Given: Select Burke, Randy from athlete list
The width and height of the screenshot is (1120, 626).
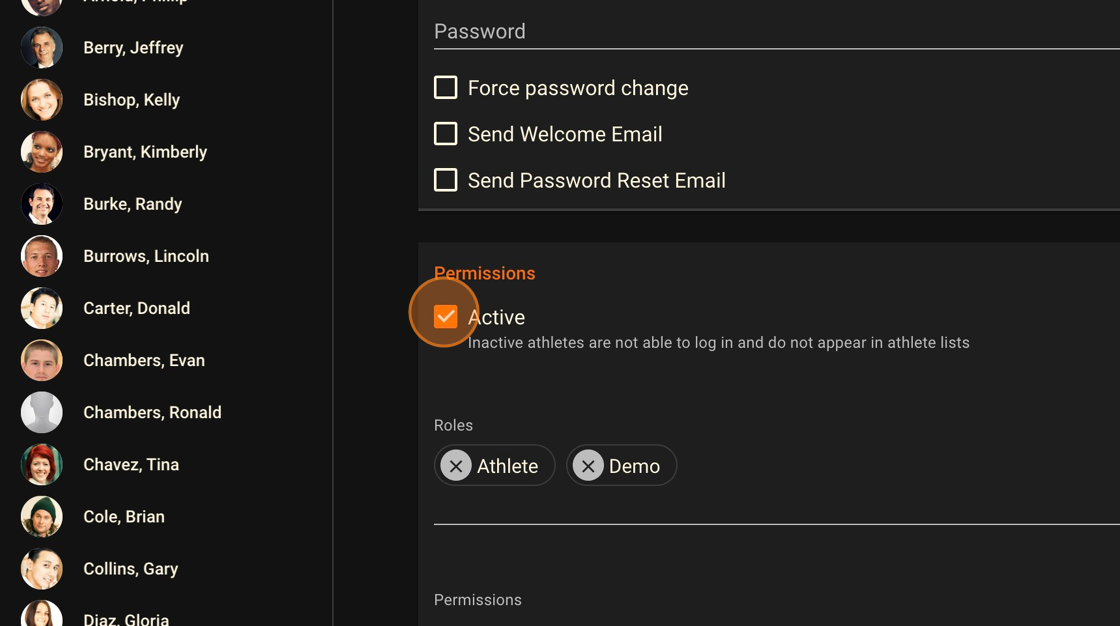Looking at the screenshot, I should [132, 204].
